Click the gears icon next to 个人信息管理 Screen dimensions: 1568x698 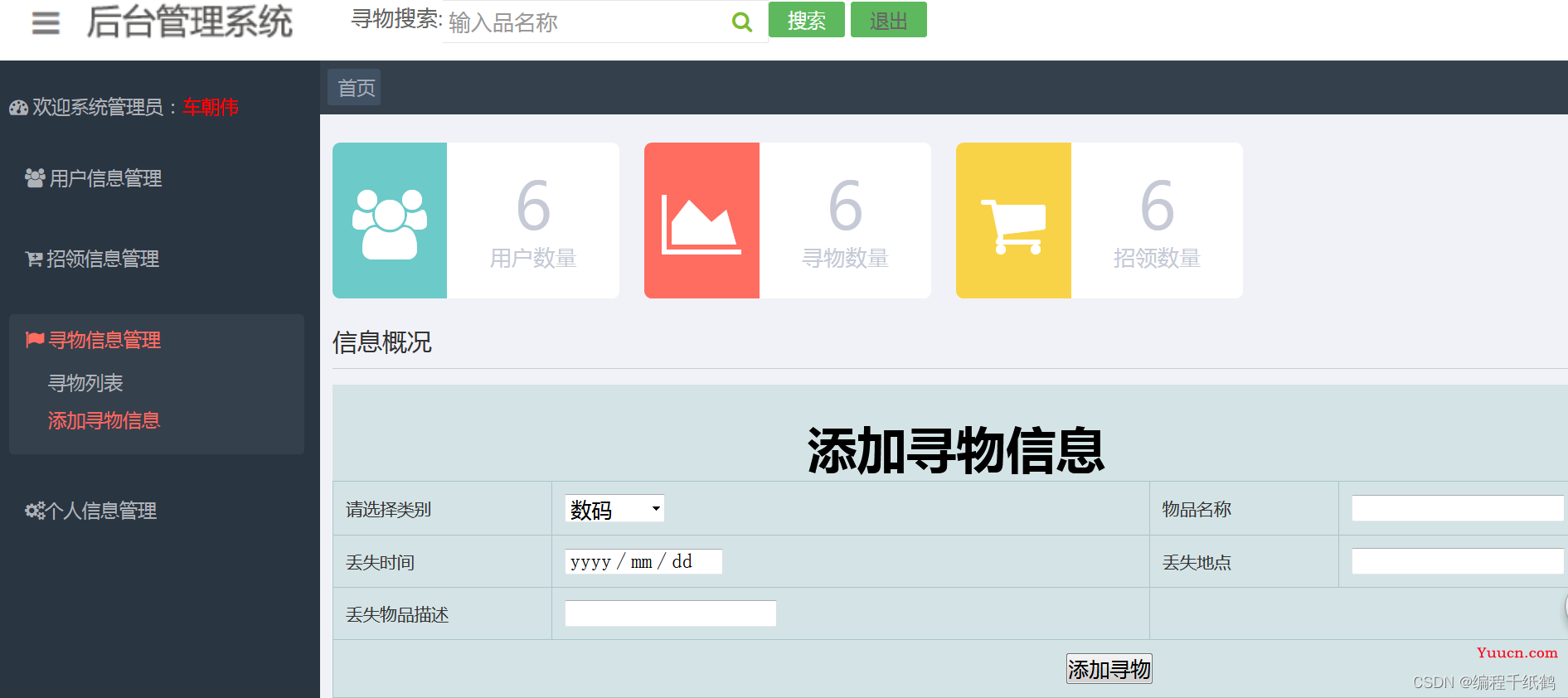[35, 511]
